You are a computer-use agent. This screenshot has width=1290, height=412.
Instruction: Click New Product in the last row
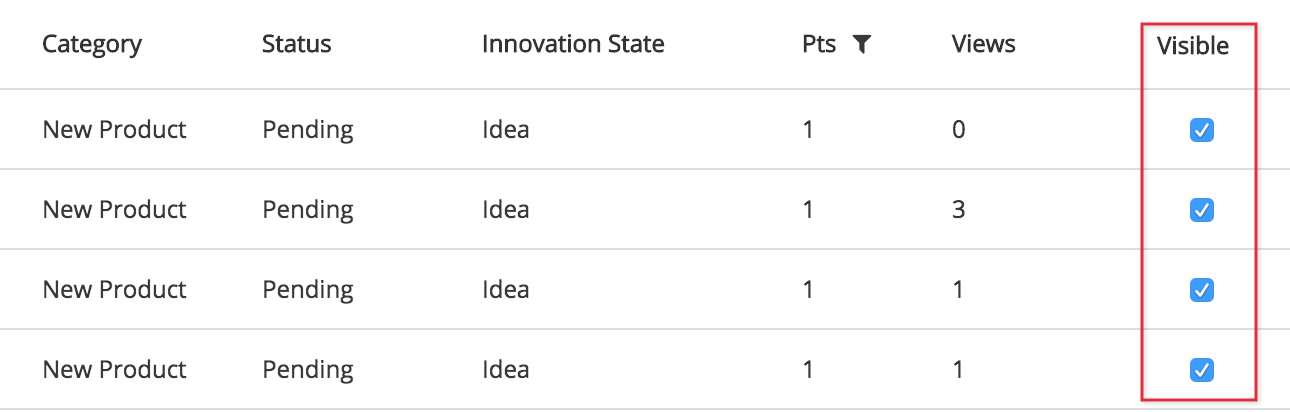(x=114, y=370)
